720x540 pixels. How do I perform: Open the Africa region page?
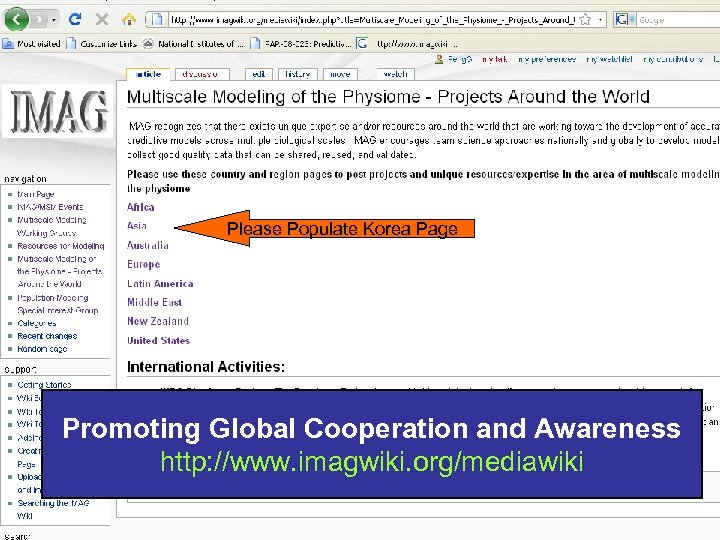point(141,207)
